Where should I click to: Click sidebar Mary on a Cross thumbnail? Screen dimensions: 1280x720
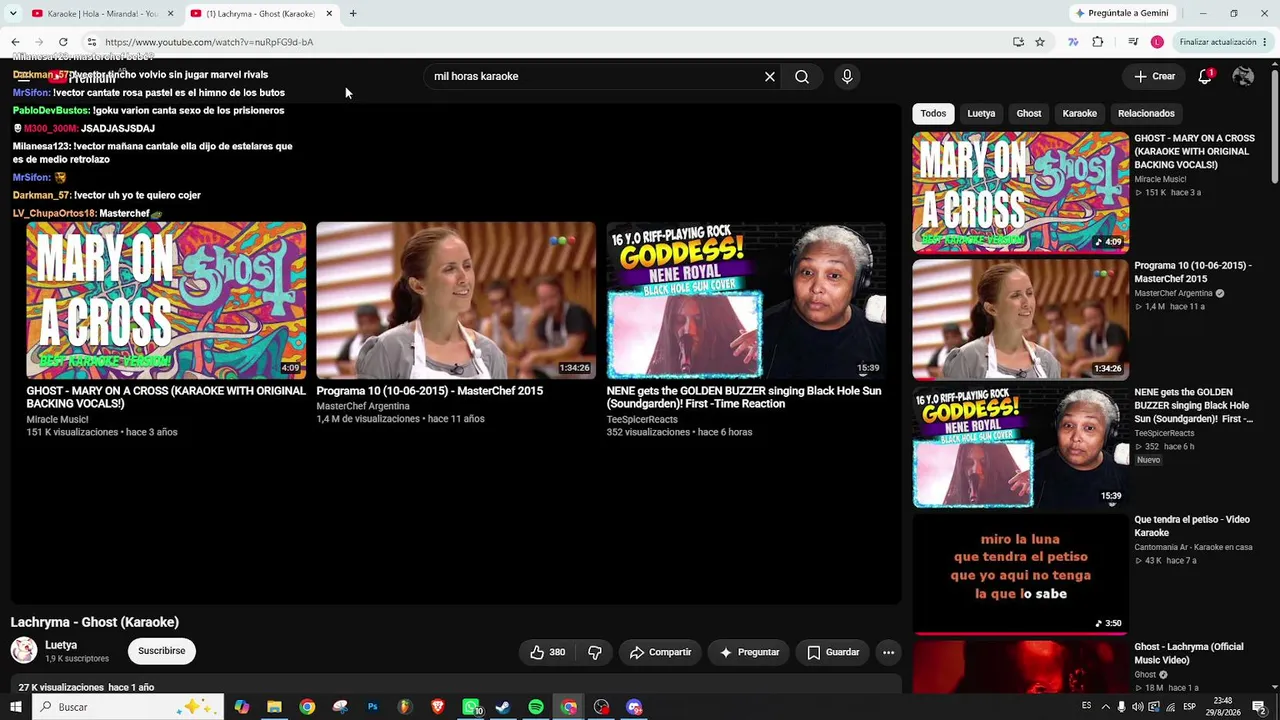pyautogui.click(x=1021, y=192)
